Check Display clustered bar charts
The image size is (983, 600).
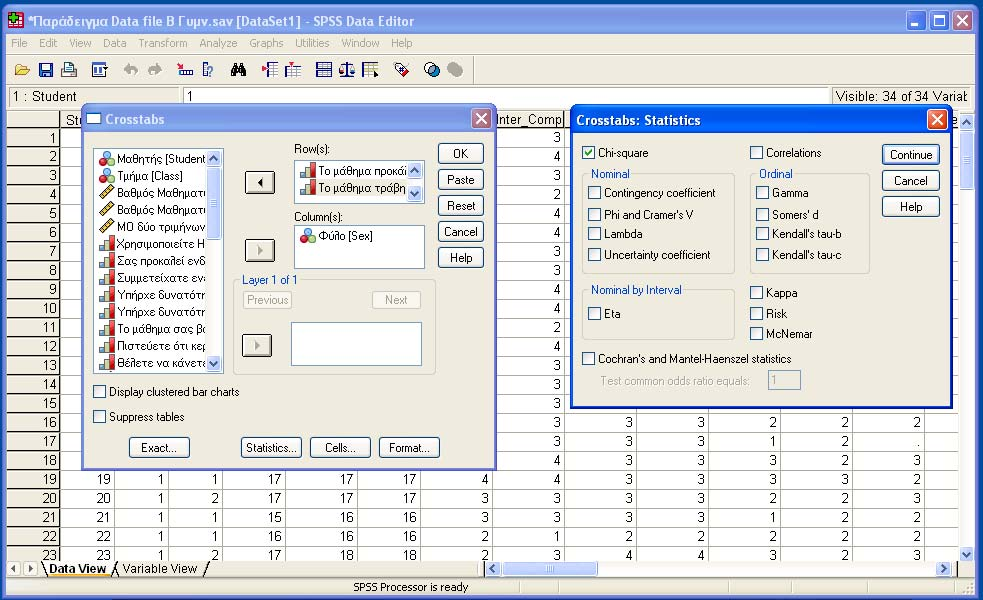point(99,392)
